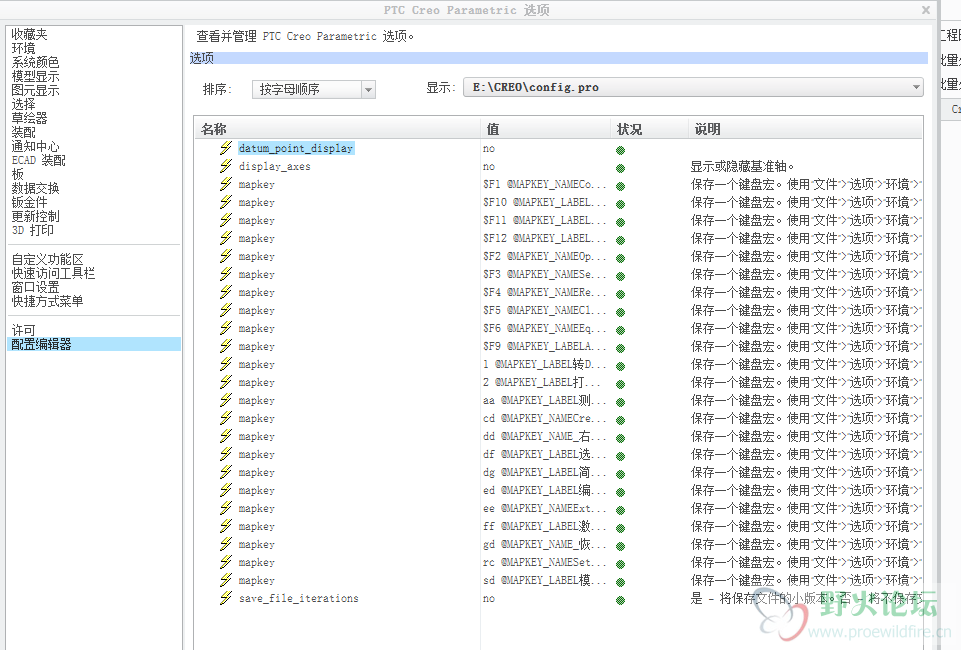Click lightning icon beside display_axes

tap(226, 166)
